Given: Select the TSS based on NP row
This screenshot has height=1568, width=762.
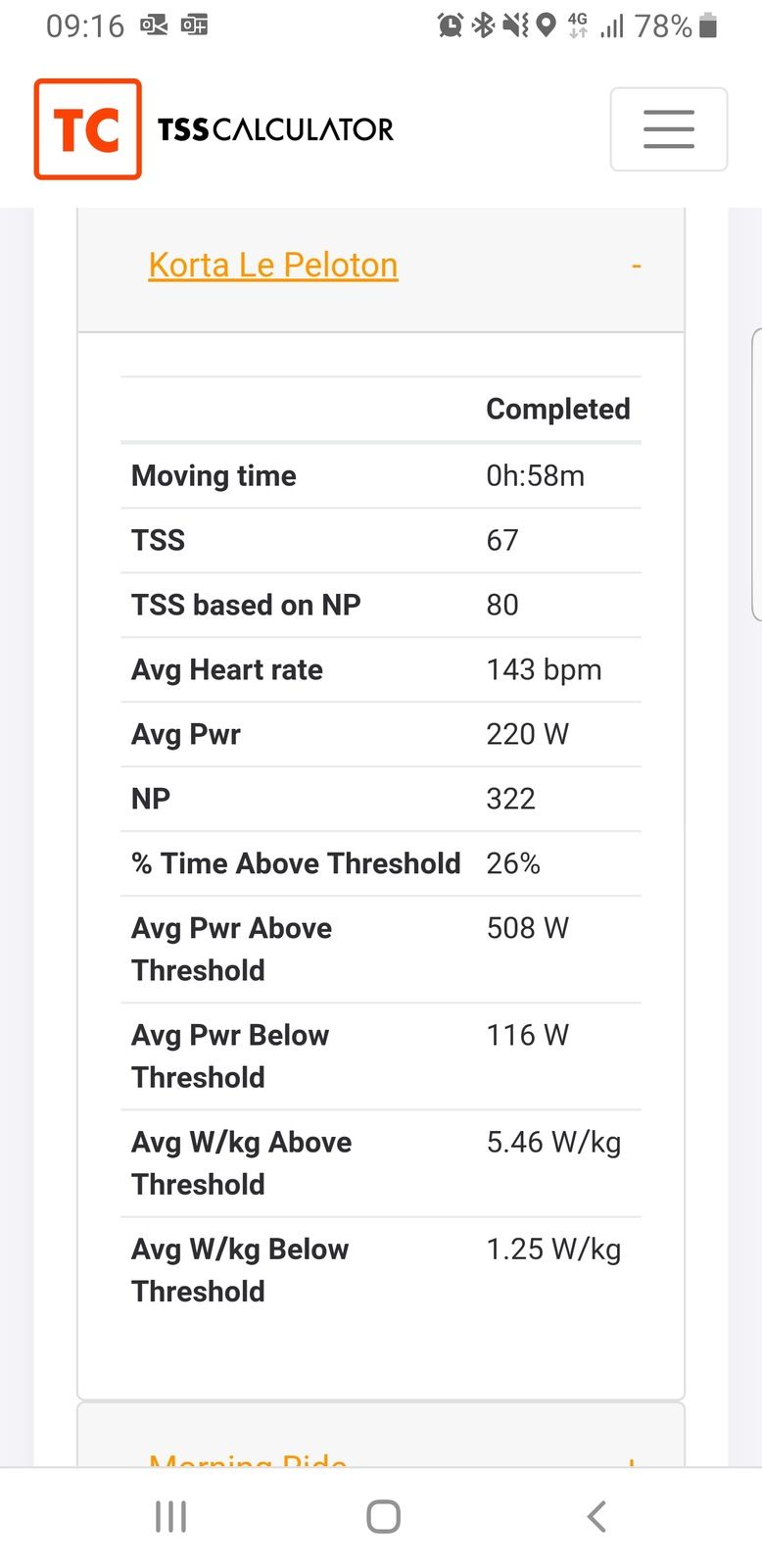Looking at the screenshot, I should (x=381, y=605).
